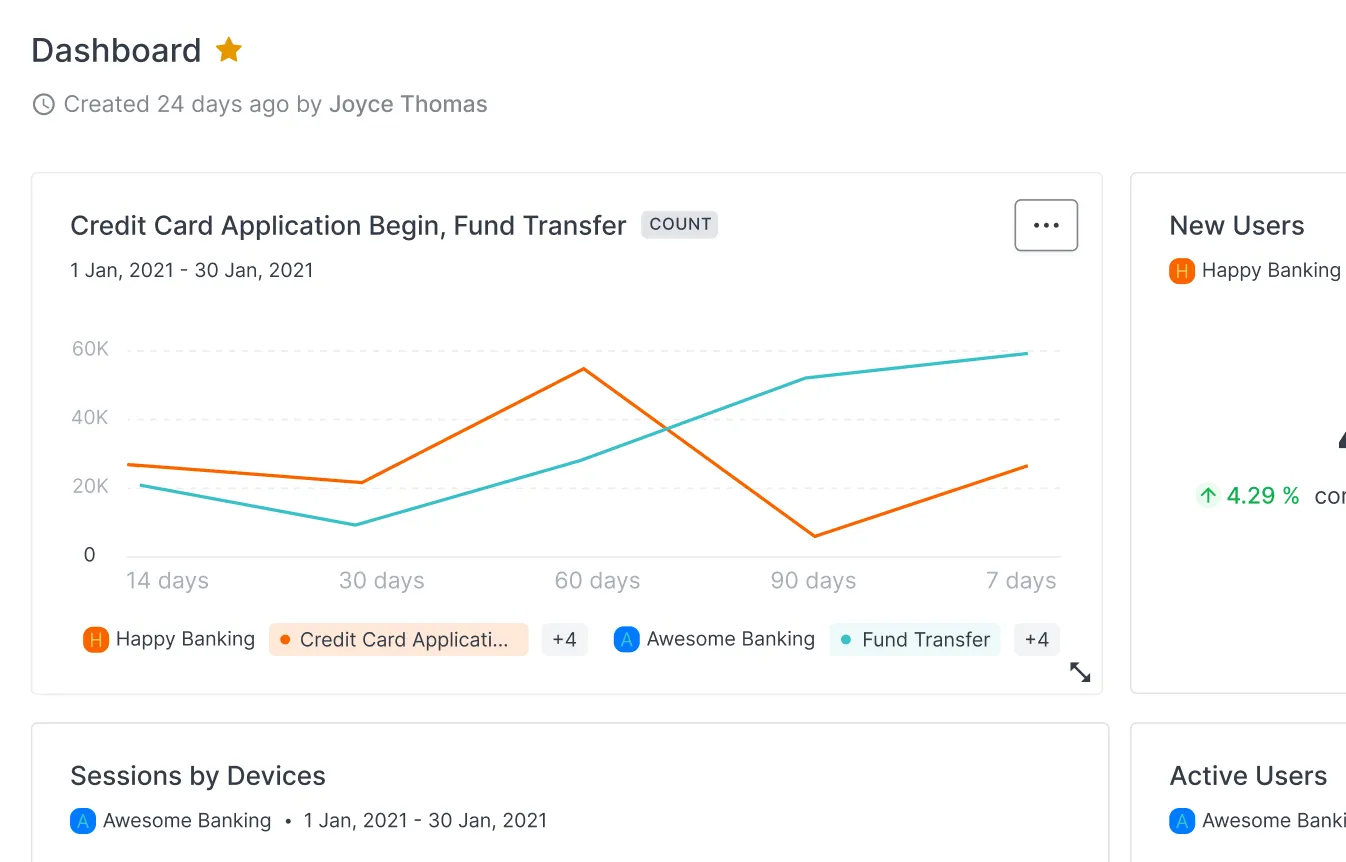Viewport: 1346px width, 862px height.
Task: Click the Awesome Banking icon under Sessions by Devices
Action: click(83, 820)
